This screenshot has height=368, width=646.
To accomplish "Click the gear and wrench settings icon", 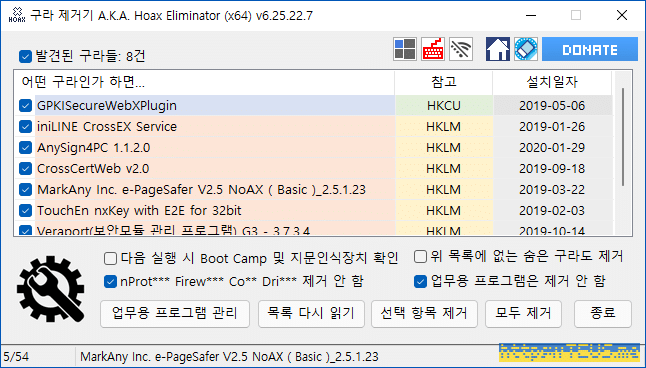I will coord(51,289).
